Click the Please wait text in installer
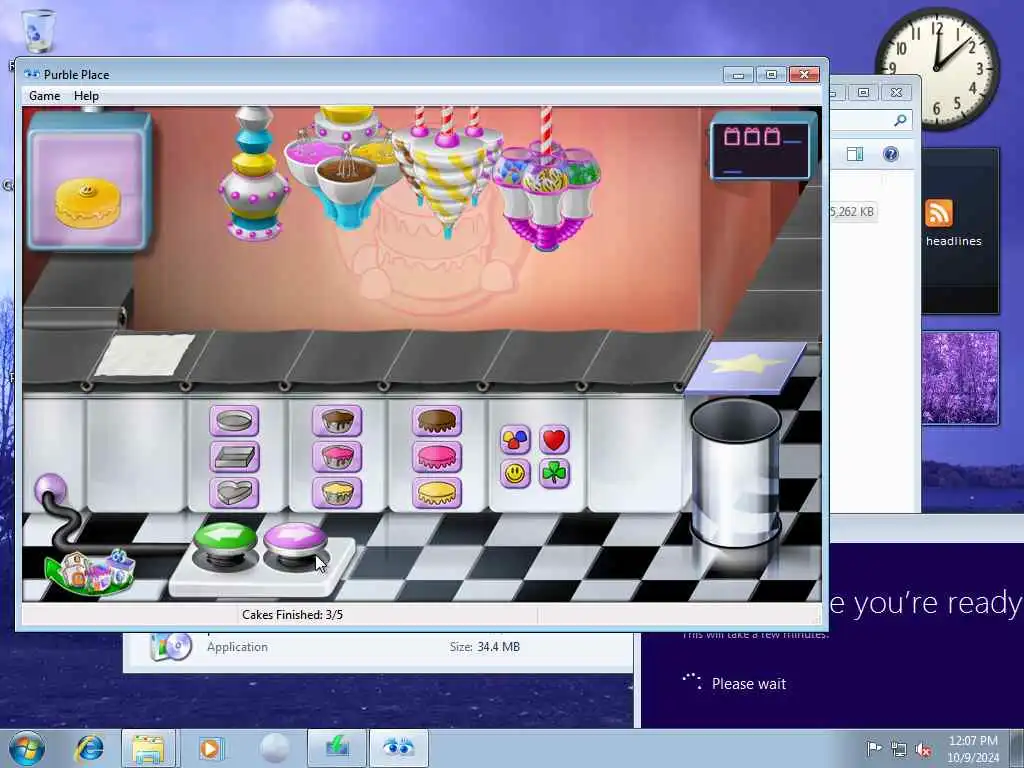Image resolution: width=1024 pixels, height=768 pixels. (748, 684)
